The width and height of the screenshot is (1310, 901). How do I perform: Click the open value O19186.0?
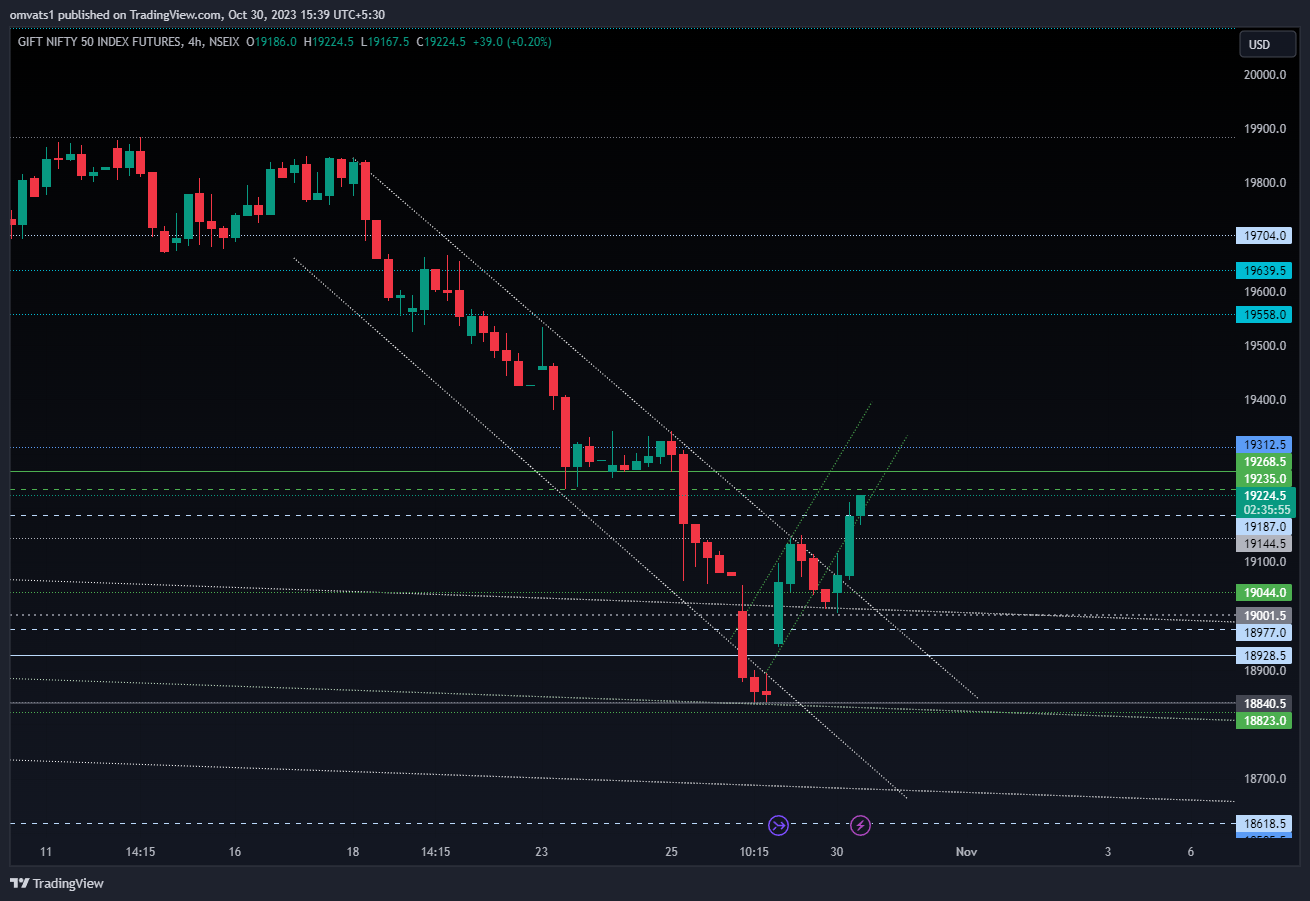(x=273, y=42)
